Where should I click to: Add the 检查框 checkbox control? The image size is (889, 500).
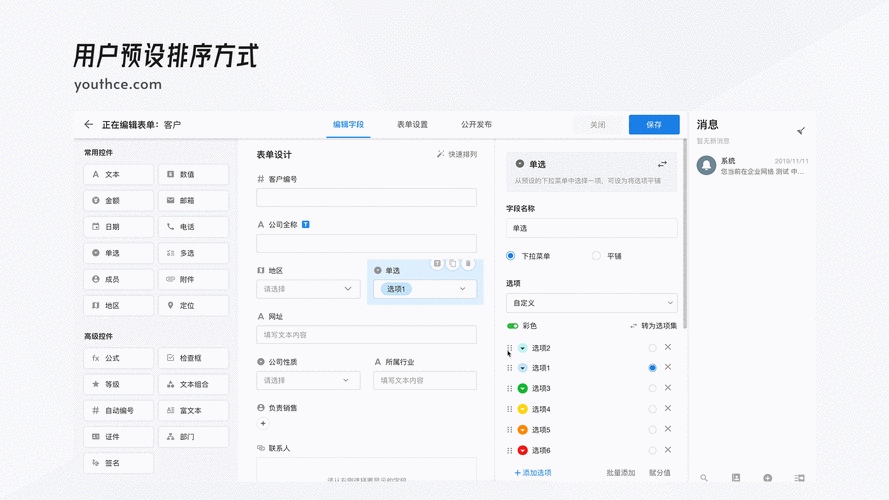(193, 358)
